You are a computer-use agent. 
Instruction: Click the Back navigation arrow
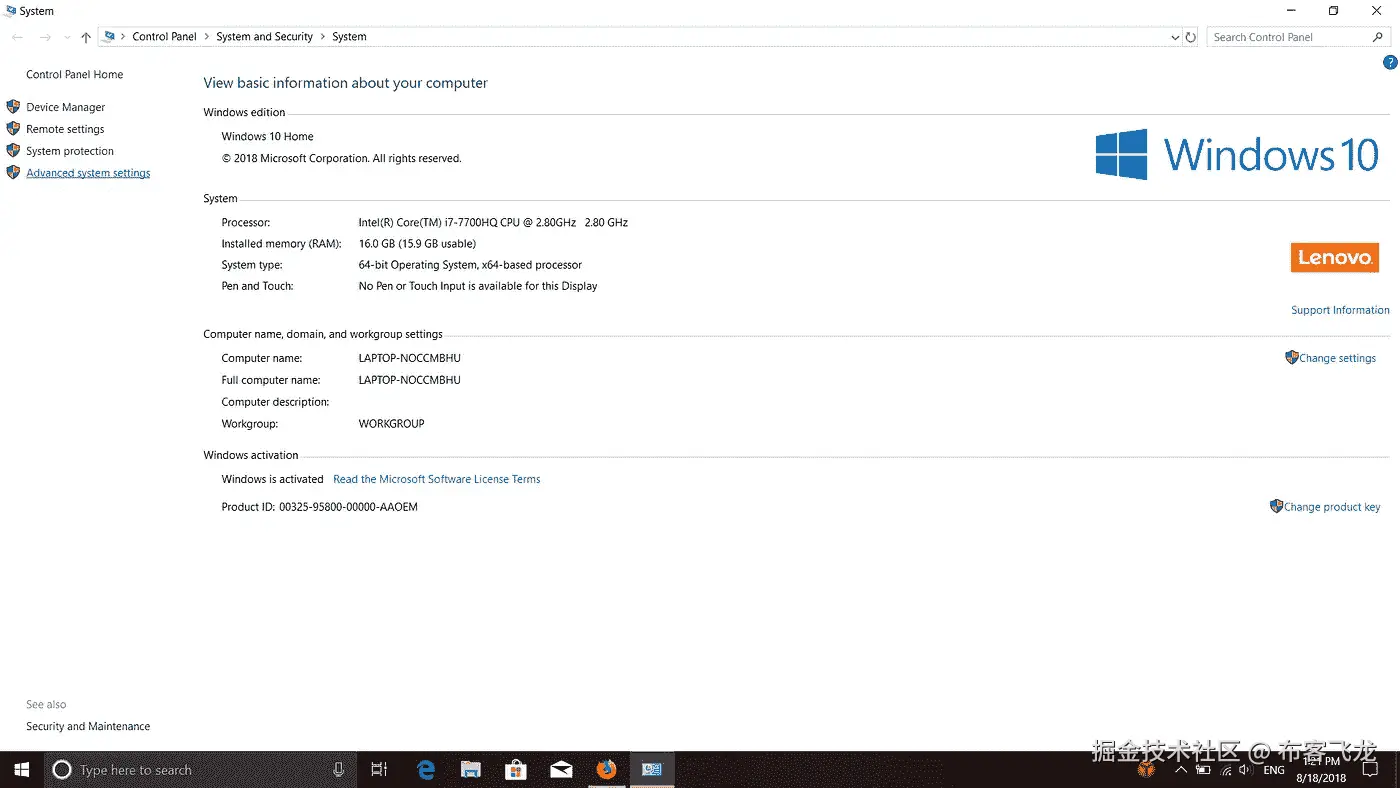click(x=17, y=37)
